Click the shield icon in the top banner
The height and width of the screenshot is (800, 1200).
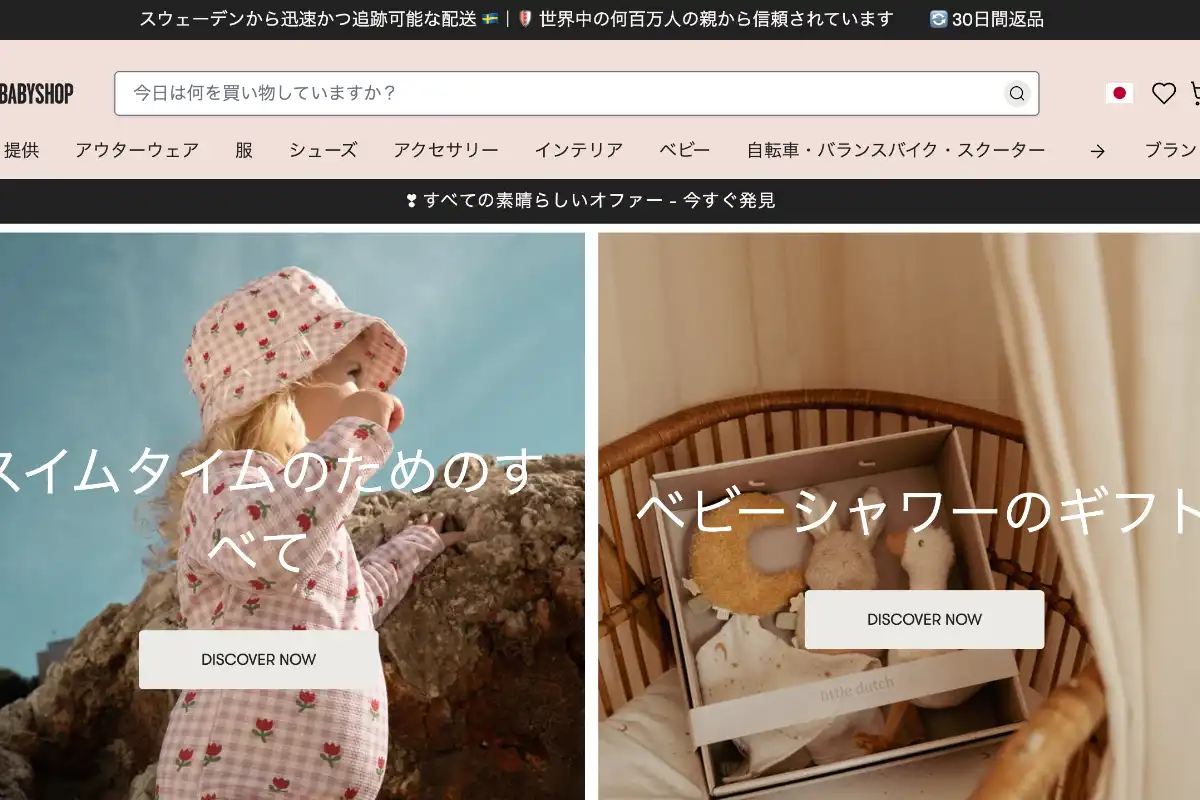(x=523, y=18)
